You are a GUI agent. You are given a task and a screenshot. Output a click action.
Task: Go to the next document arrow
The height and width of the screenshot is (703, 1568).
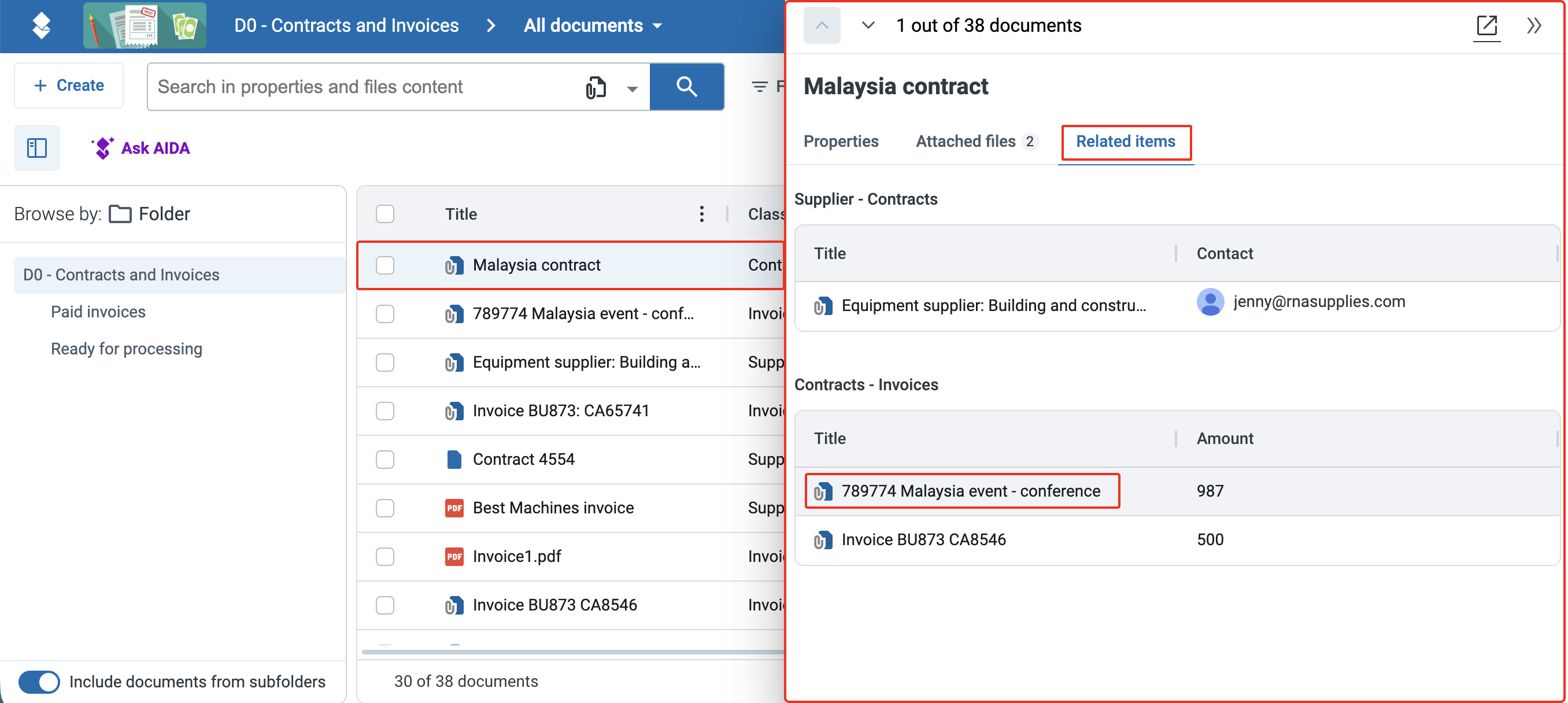pos(868,25)
